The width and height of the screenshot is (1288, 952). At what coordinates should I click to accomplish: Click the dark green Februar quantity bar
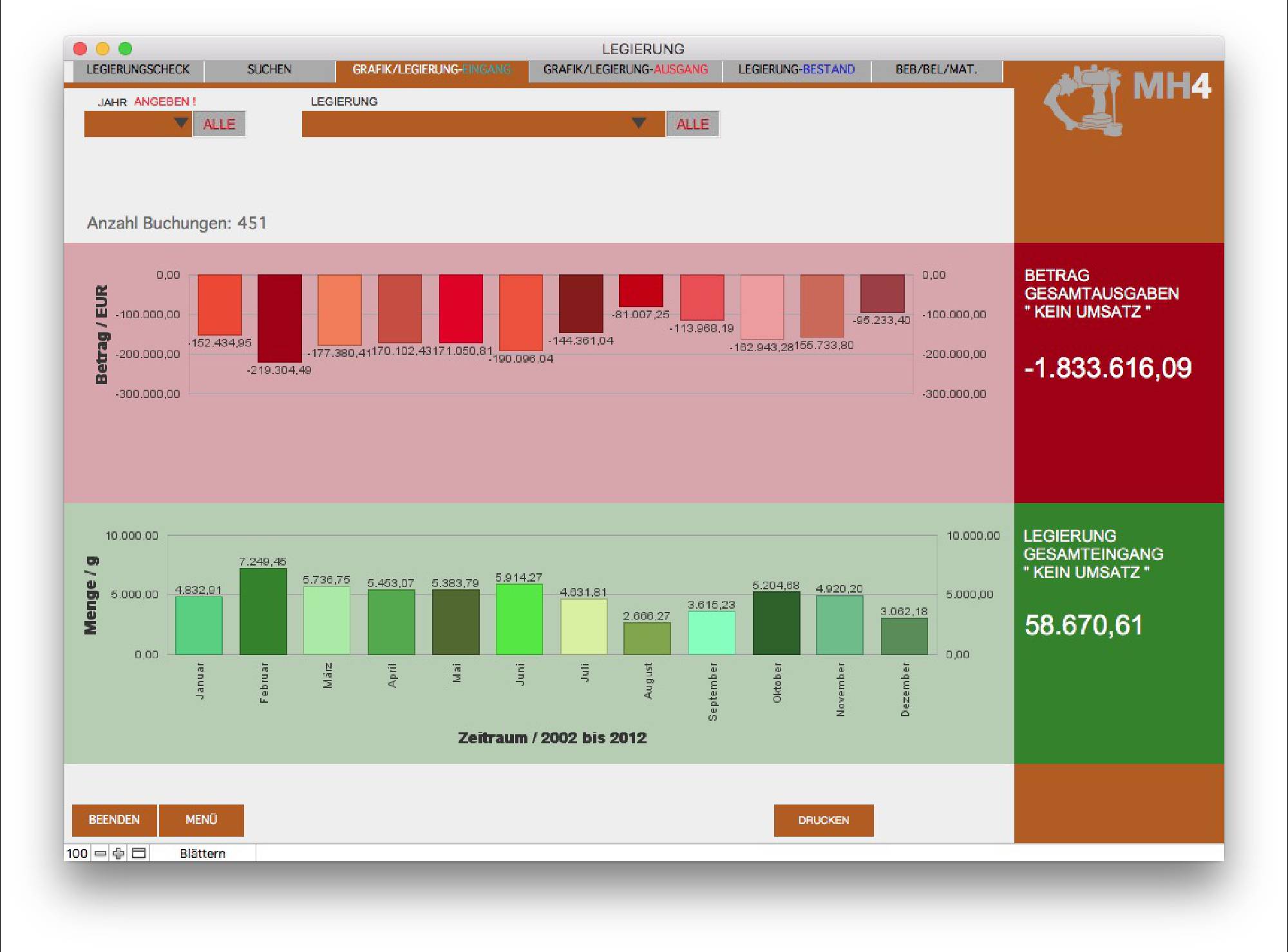pyautogui.click(x=263, y=612)
